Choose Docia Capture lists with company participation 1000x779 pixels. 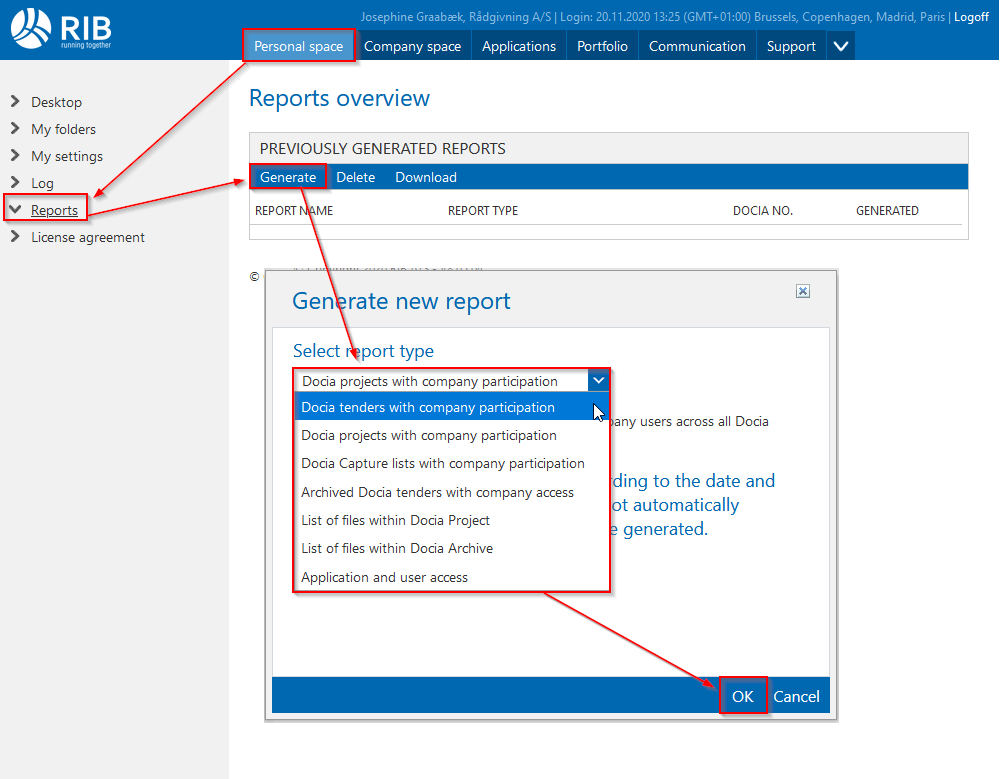452,463
